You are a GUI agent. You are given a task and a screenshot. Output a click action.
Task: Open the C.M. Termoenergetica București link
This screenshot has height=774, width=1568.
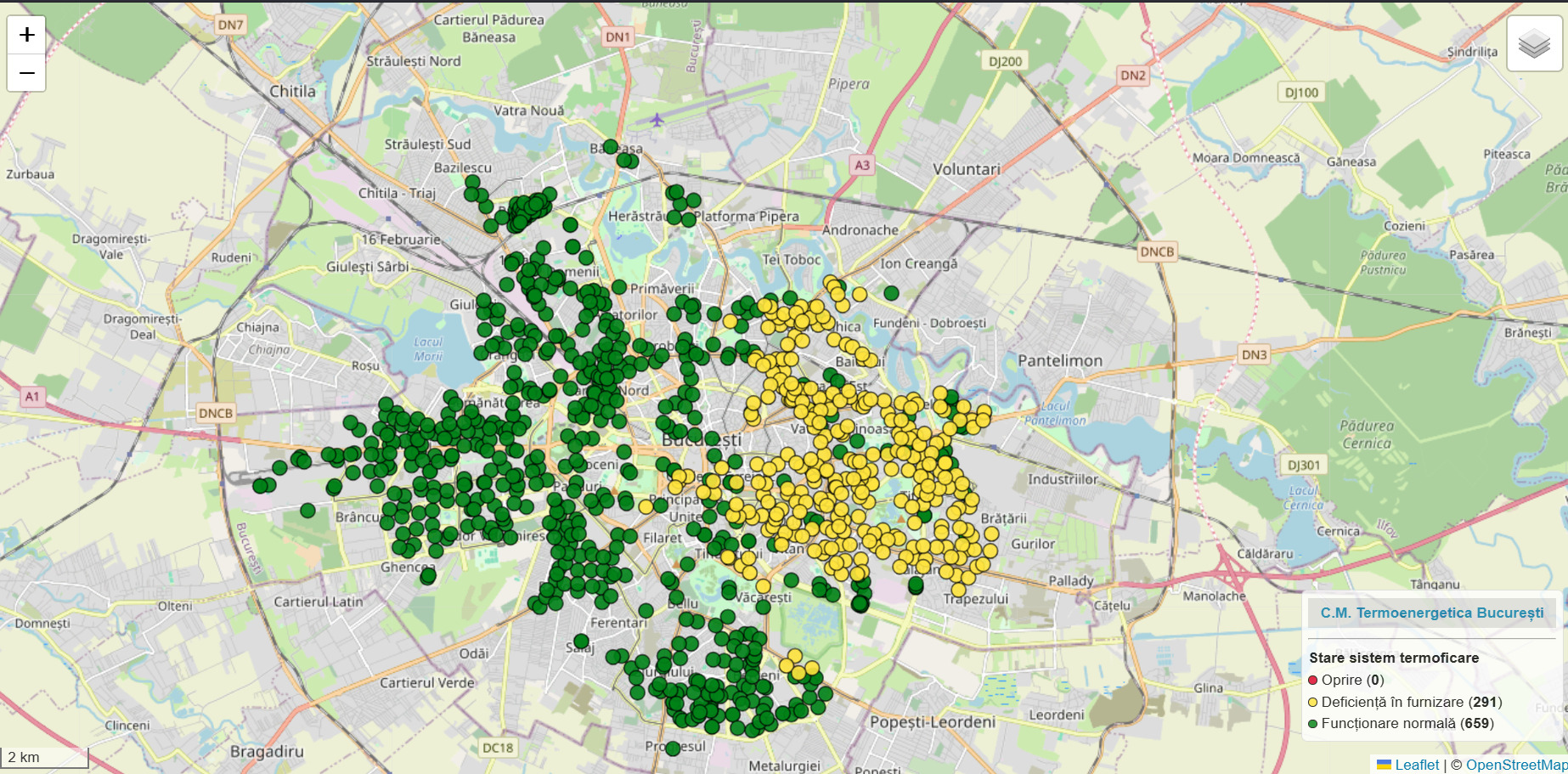pyautogui.click(x=1431, y=613)
